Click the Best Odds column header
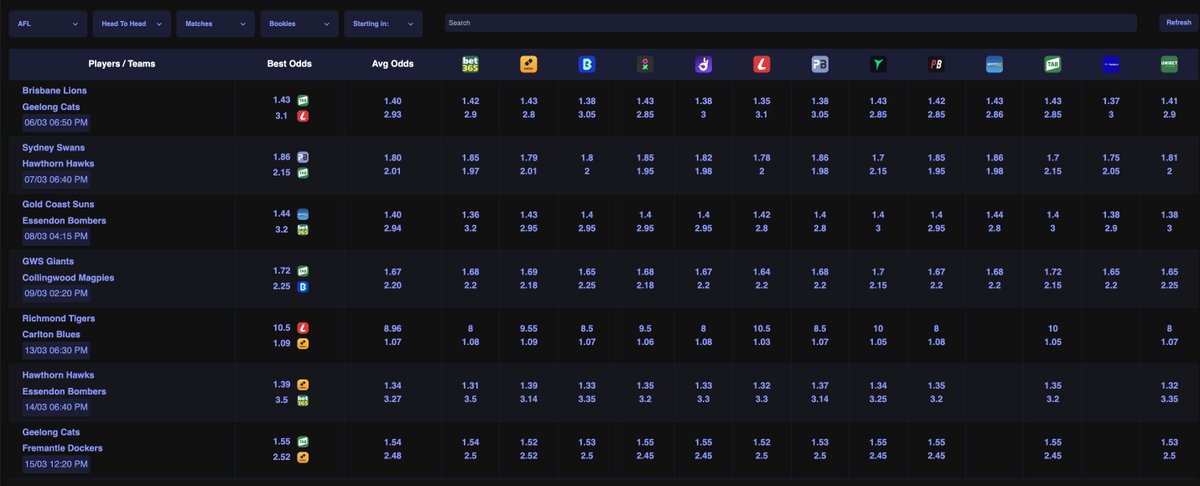The height and width of the screenshot is (486, 1200). pos(289,64)
